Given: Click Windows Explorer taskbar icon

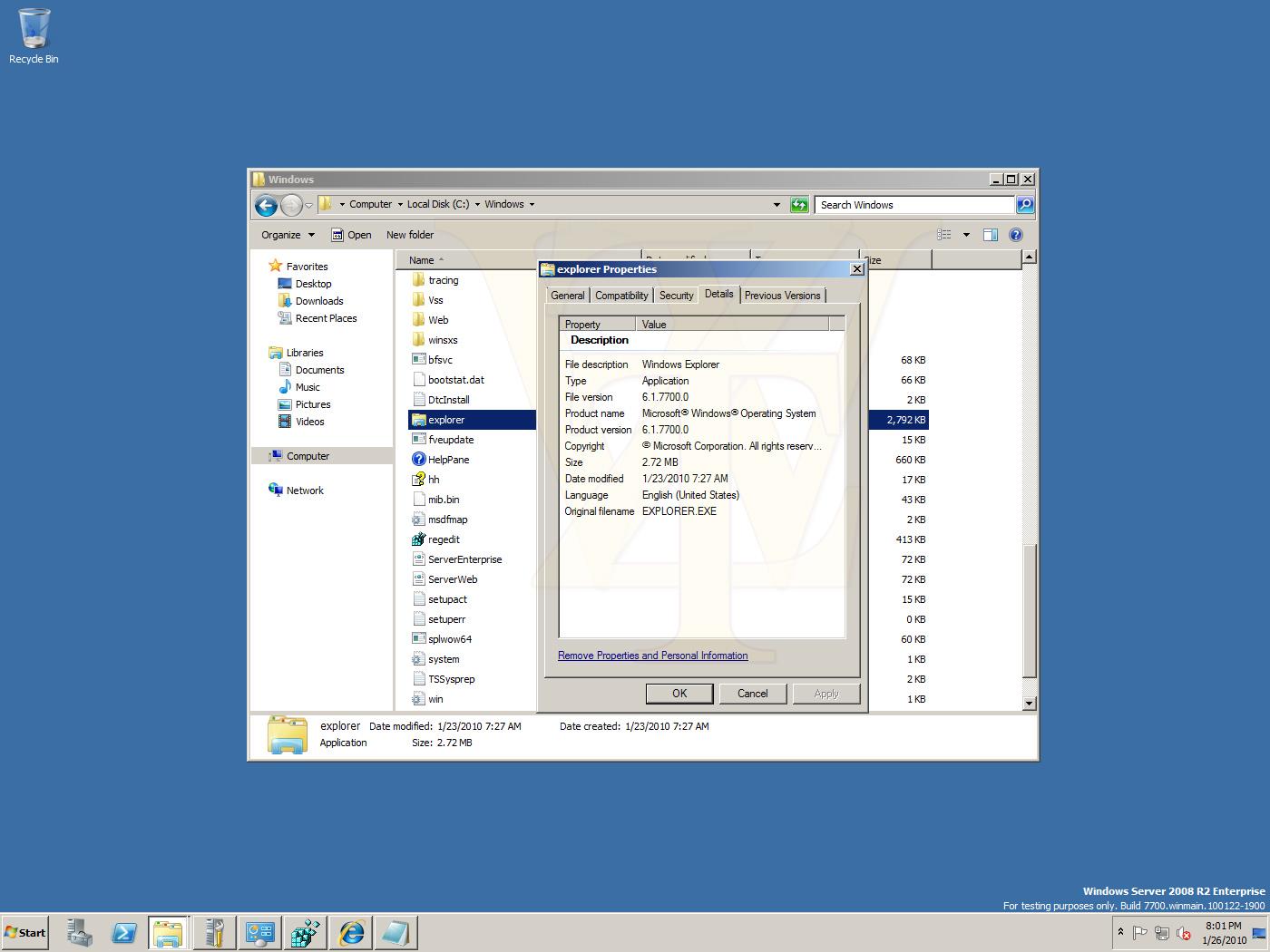Looking at the screenshot, I should coord(169,932).
